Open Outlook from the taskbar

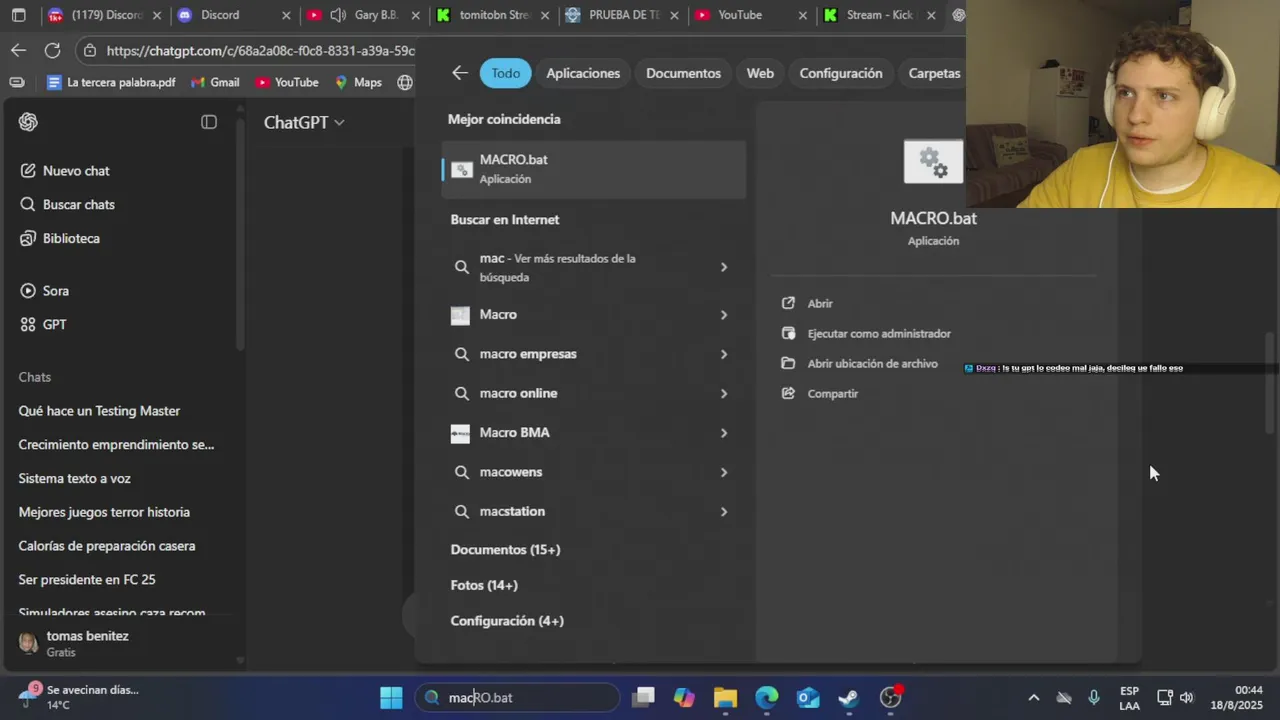[808, 697]
